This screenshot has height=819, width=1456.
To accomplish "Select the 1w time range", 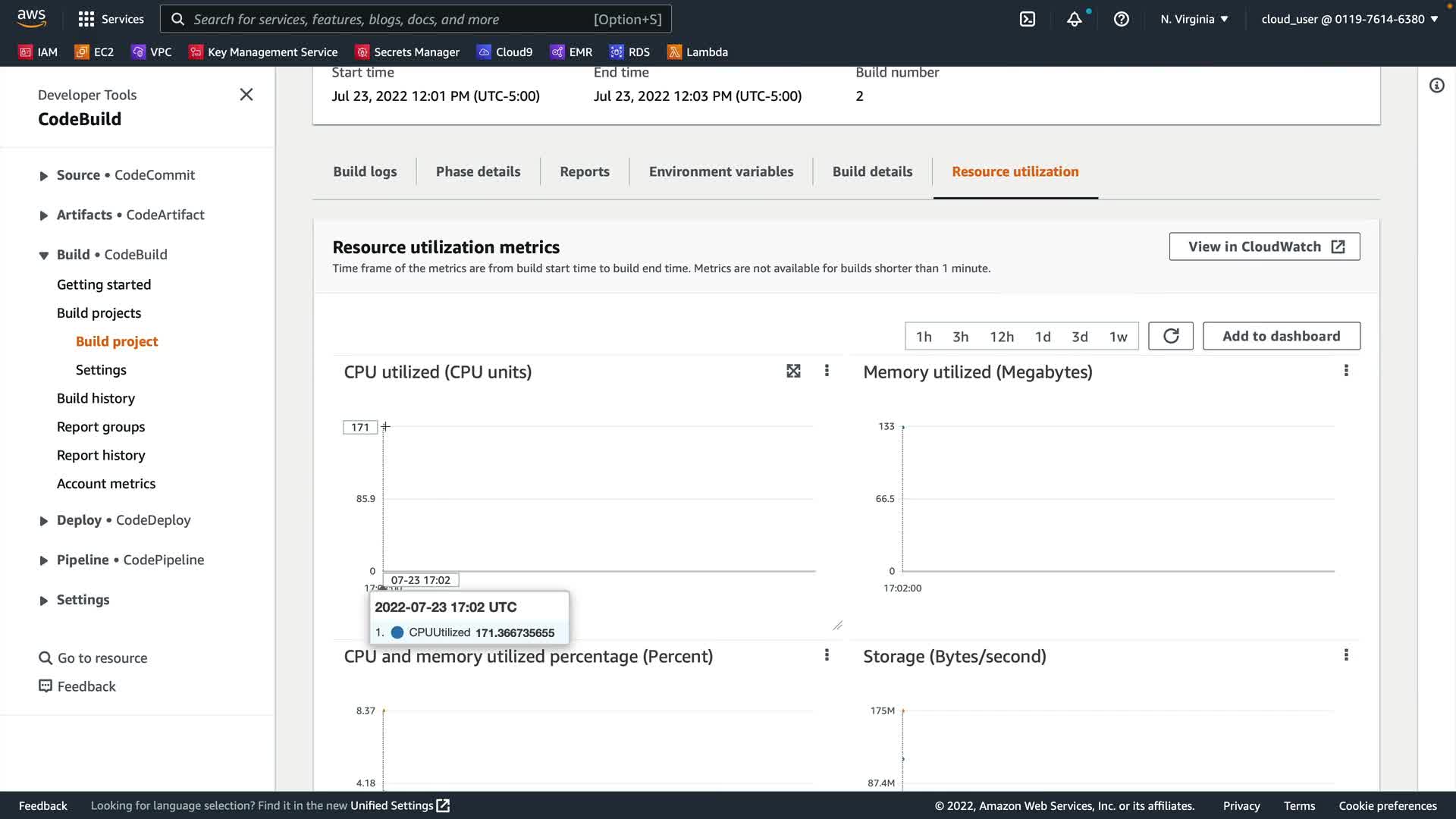I will click(x=1118, y=337).
